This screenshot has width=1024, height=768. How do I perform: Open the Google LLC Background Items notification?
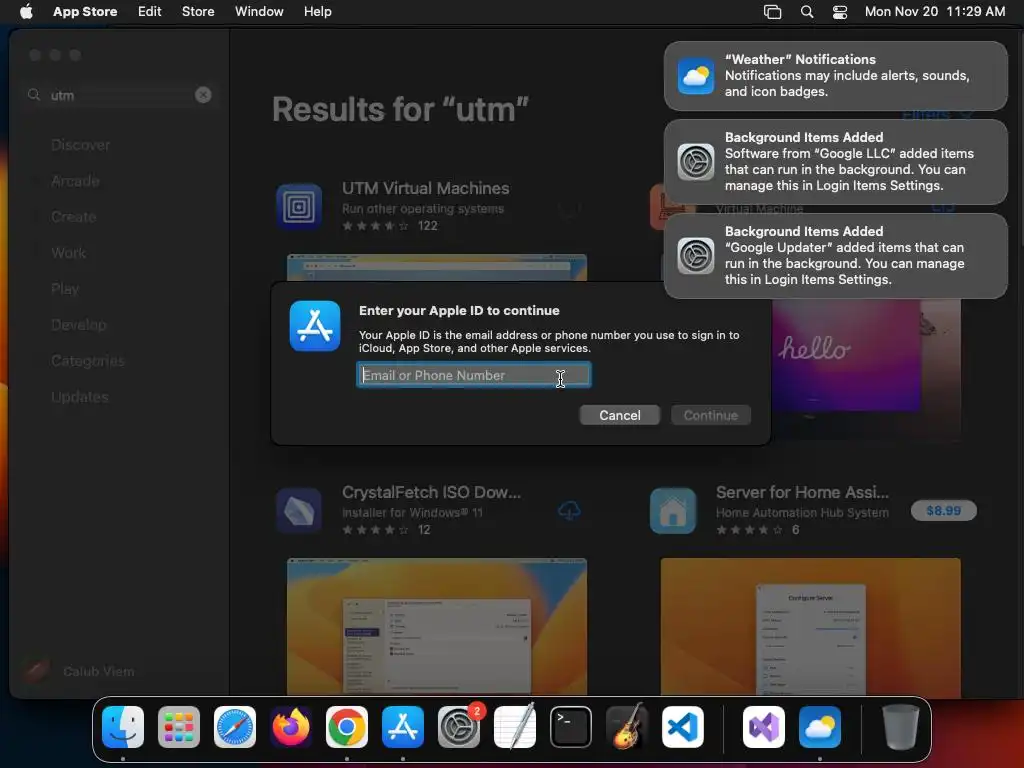(x=835, y=162)
